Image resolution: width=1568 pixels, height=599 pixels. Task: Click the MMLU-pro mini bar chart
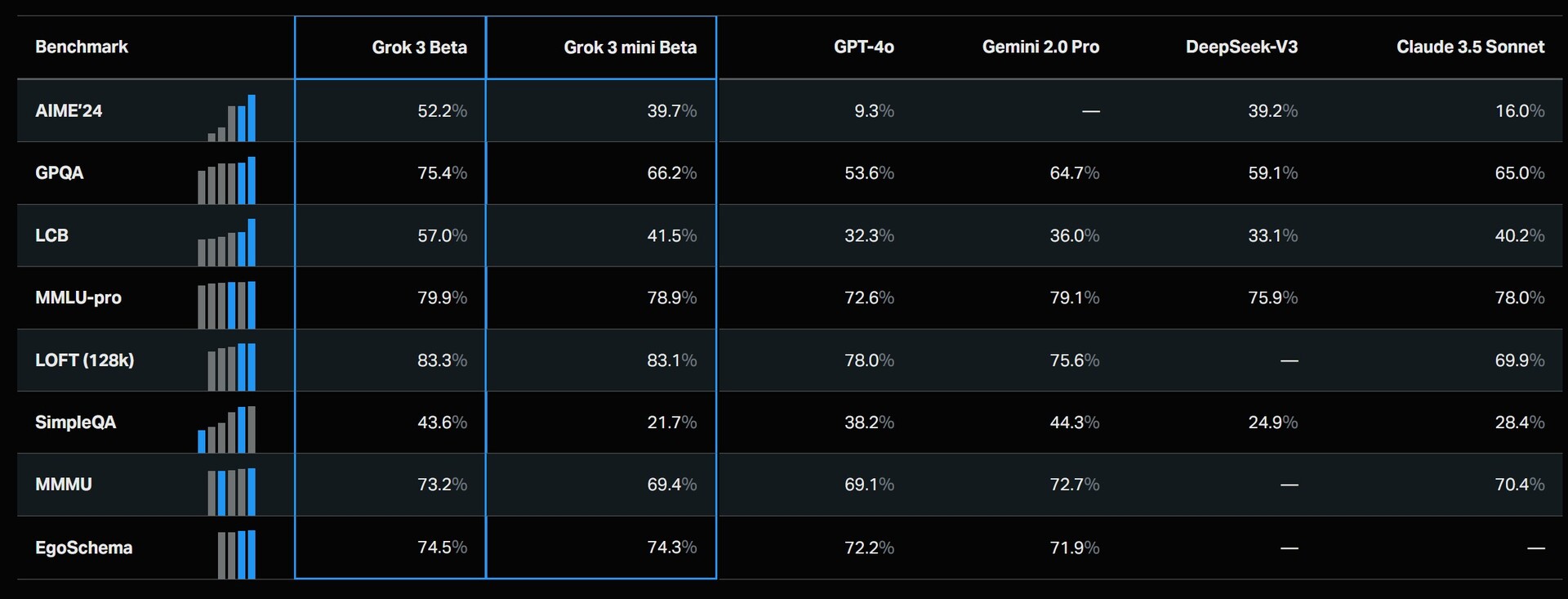[x=227, y=306]
